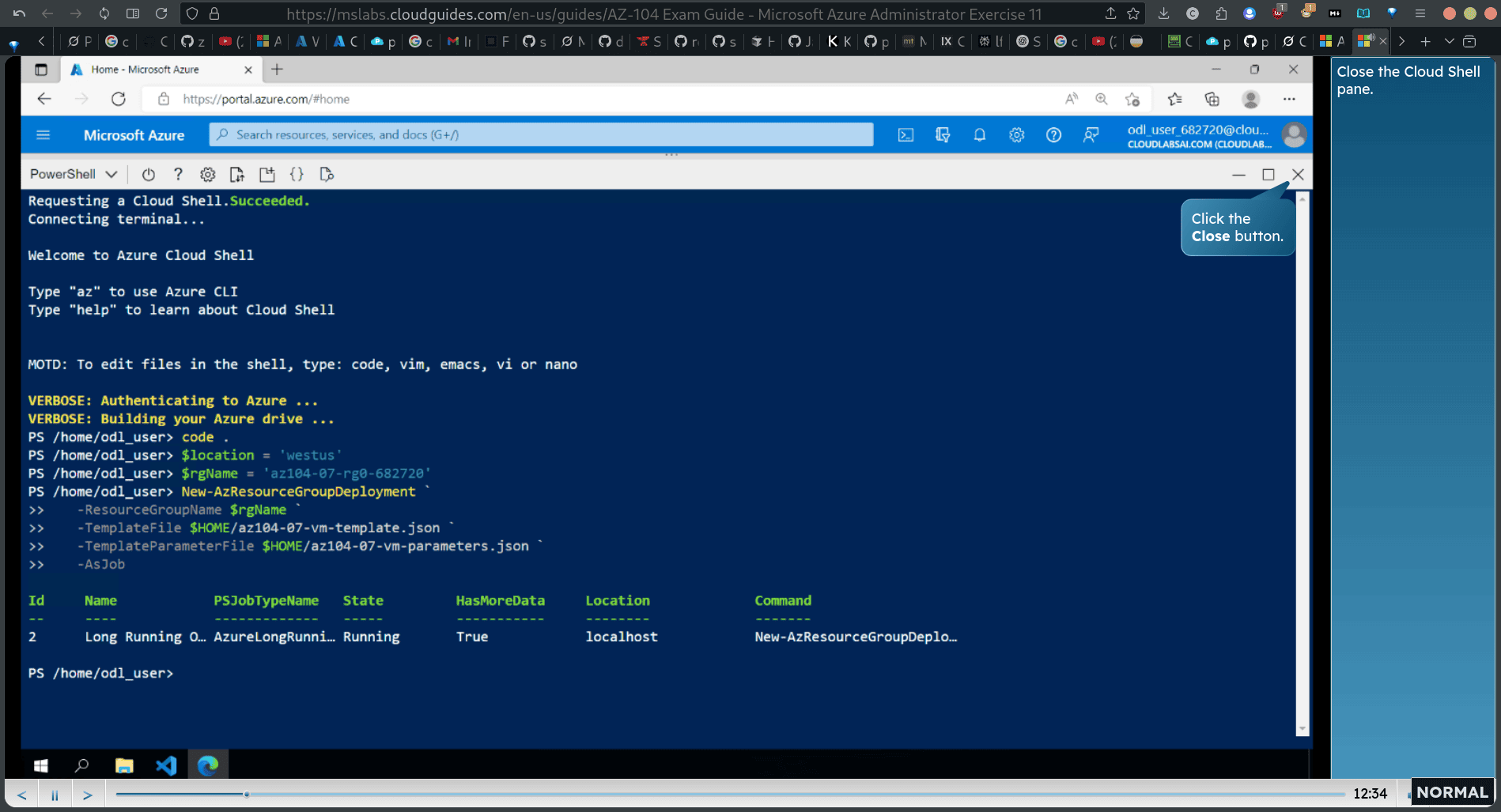Go to Microsoft Azure home link

point(134,135)
